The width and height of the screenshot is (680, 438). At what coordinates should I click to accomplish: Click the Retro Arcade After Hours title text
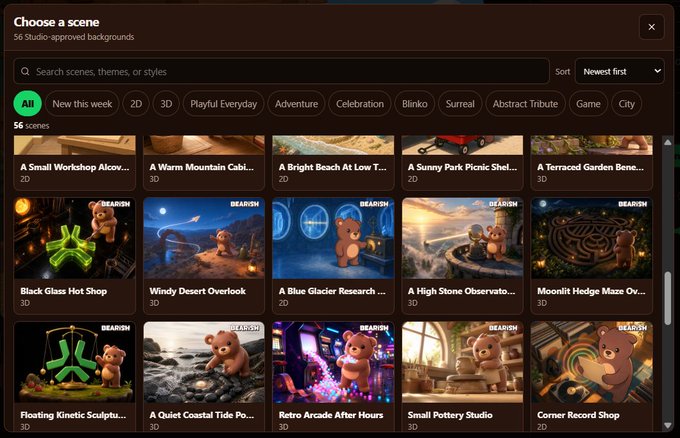point(331,415)
